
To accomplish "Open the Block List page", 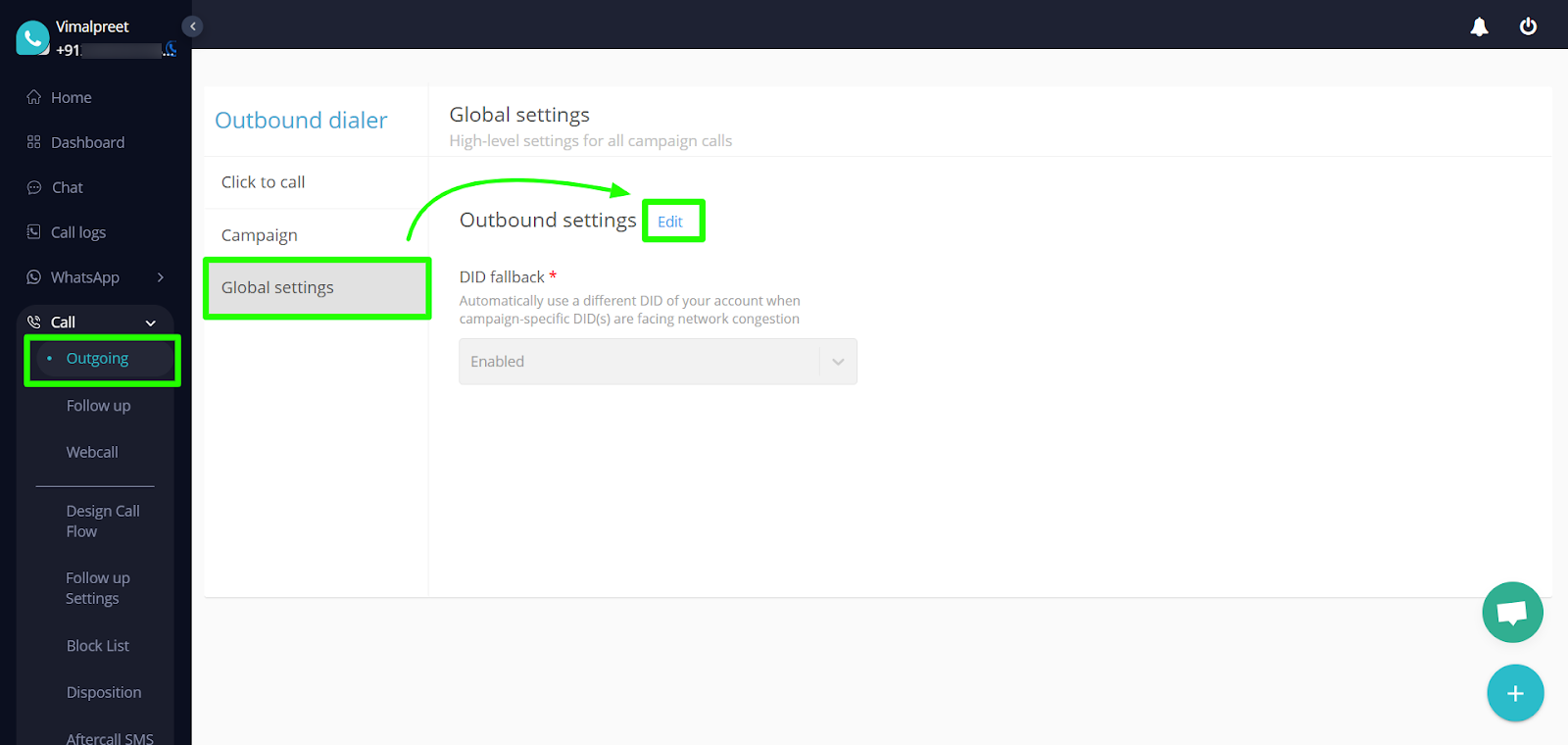I will [97, 646].
